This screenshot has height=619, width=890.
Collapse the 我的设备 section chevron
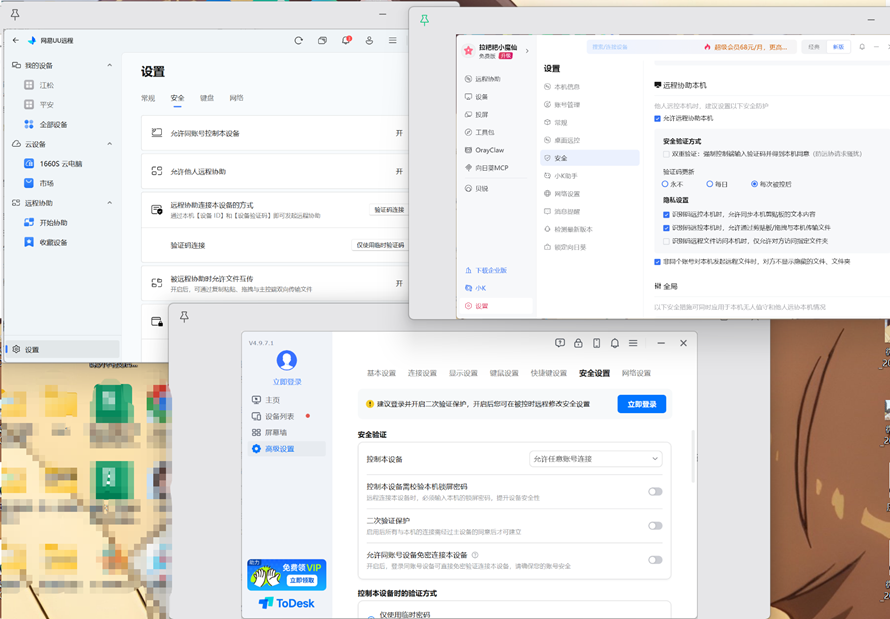pyautogui.click(x=110, y=65)
